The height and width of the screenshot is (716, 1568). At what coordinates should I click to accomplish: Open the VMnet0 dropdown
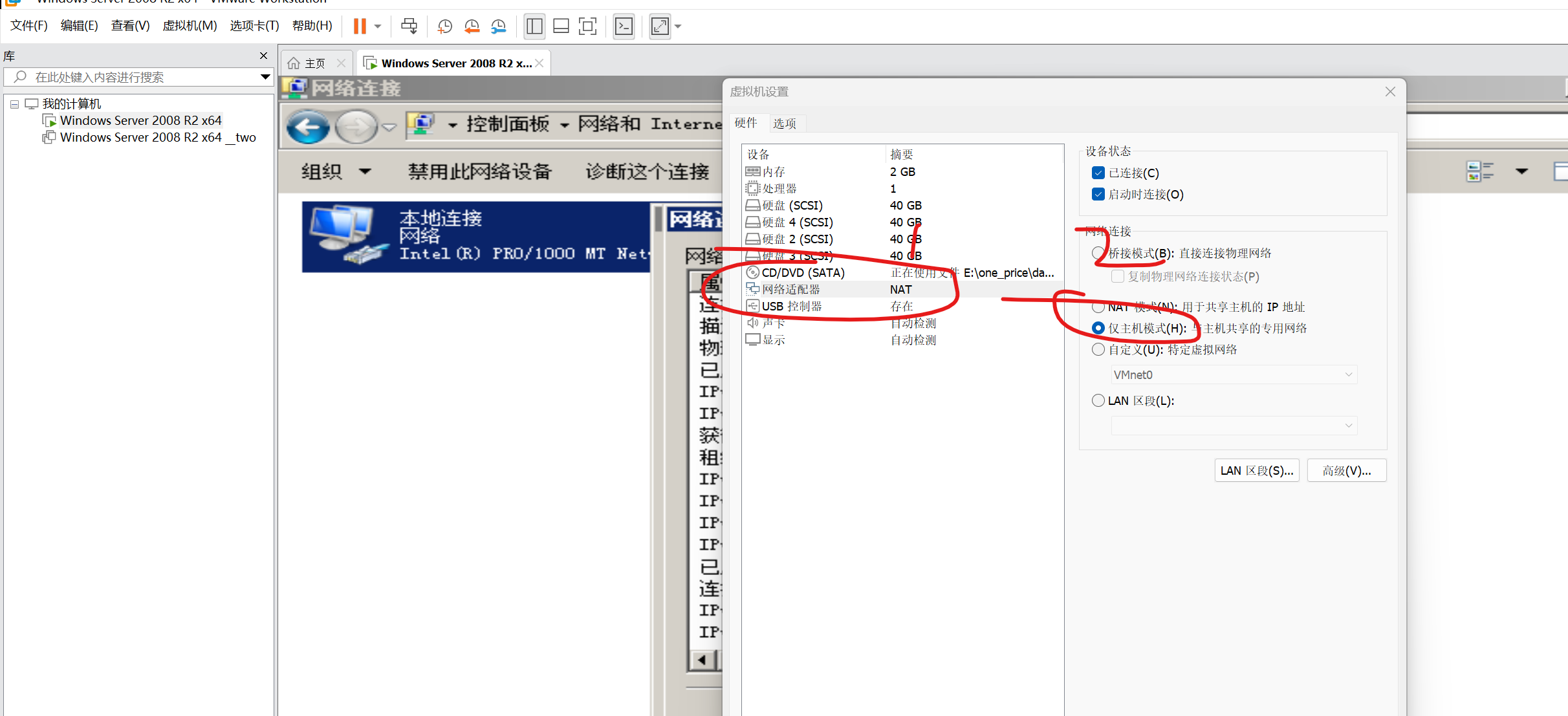(x=1234, y=374)
